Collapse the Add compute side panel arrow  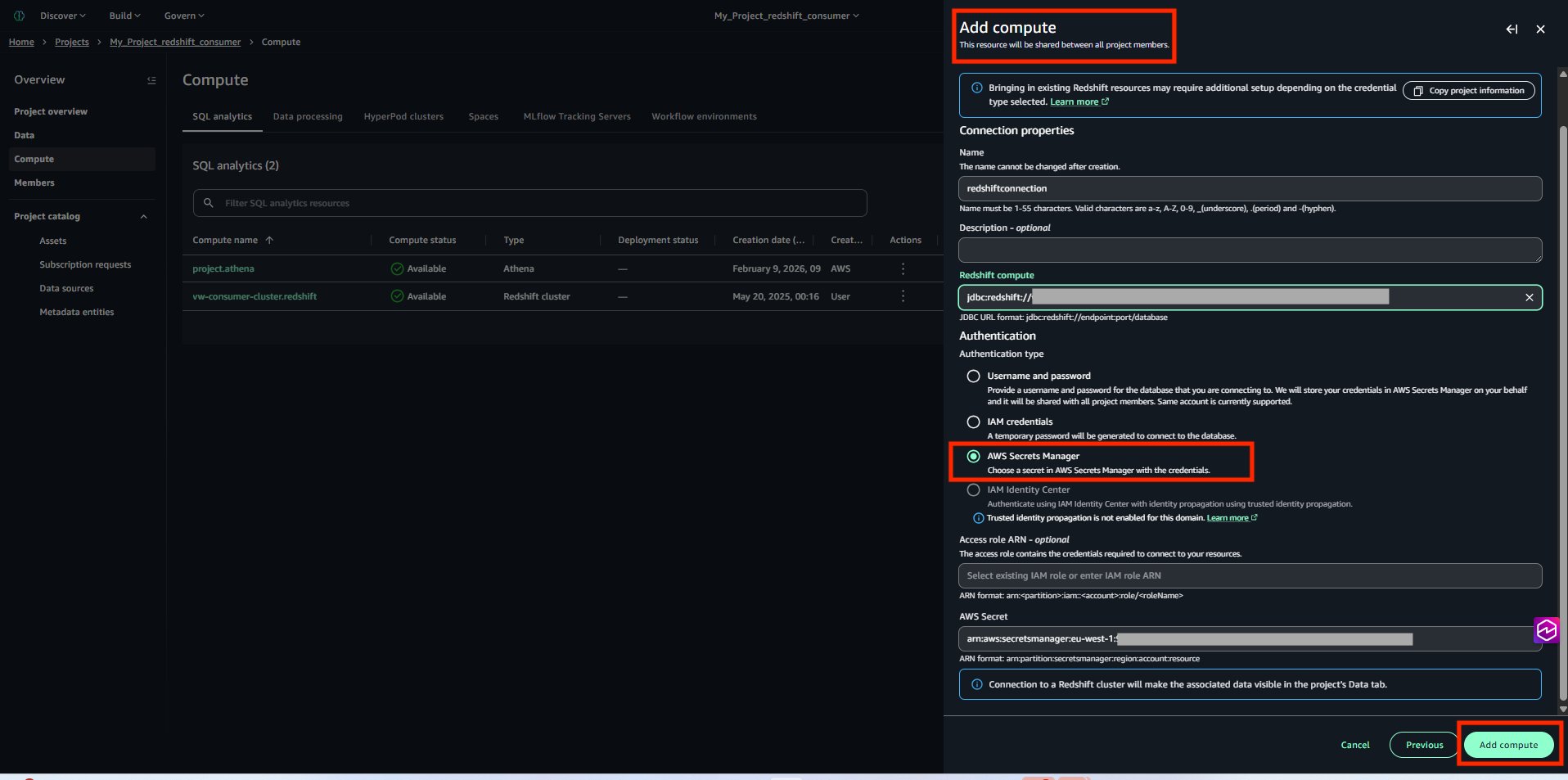click(1512, 29)
